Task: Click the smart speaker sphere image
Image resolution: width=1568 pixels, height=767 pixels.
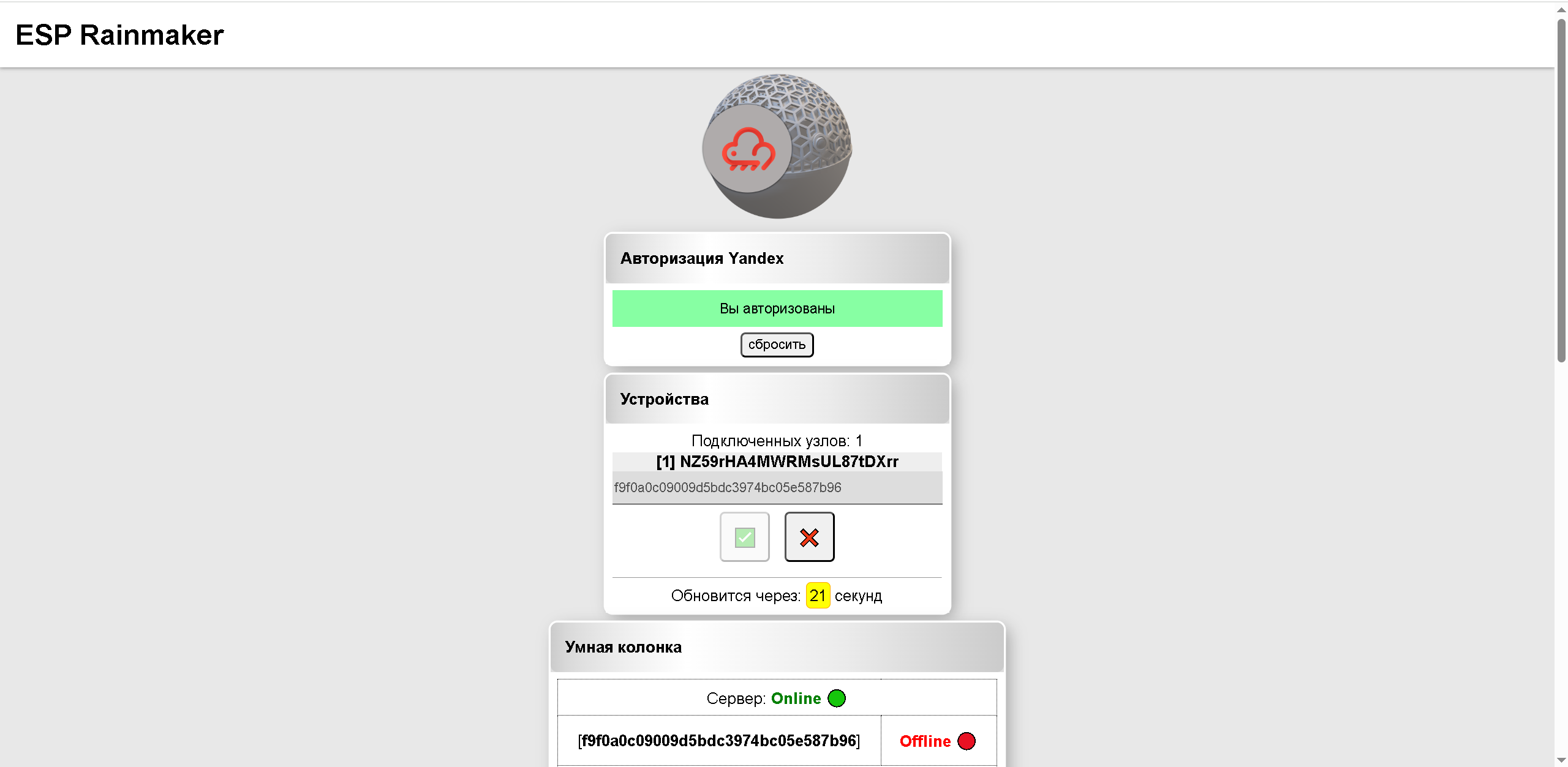Action: [x=778, y=146]
